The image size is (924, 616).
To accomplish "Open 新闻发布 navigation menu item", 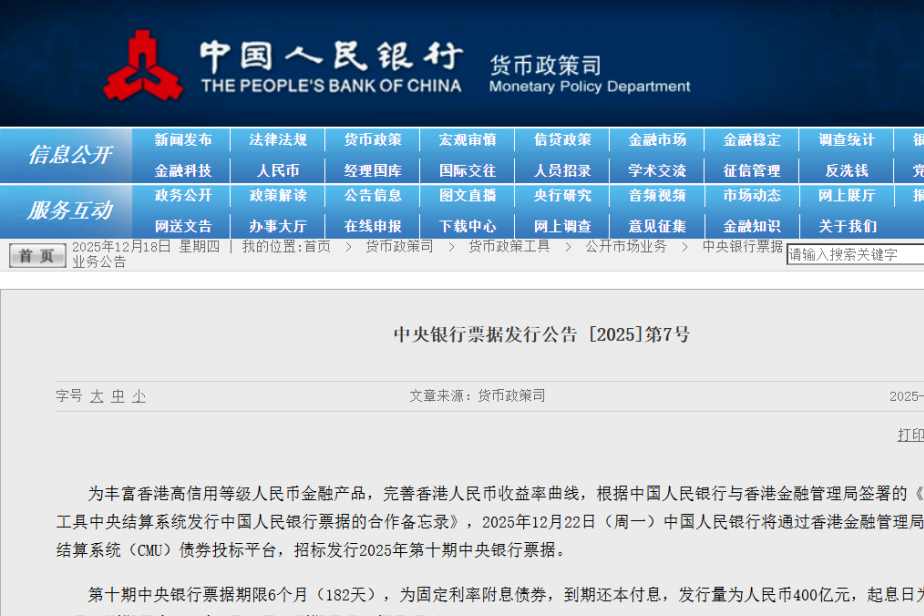I will (183, 140).
